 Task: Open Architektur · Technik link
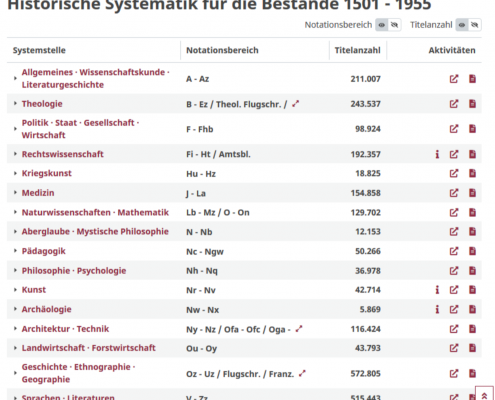65,329
